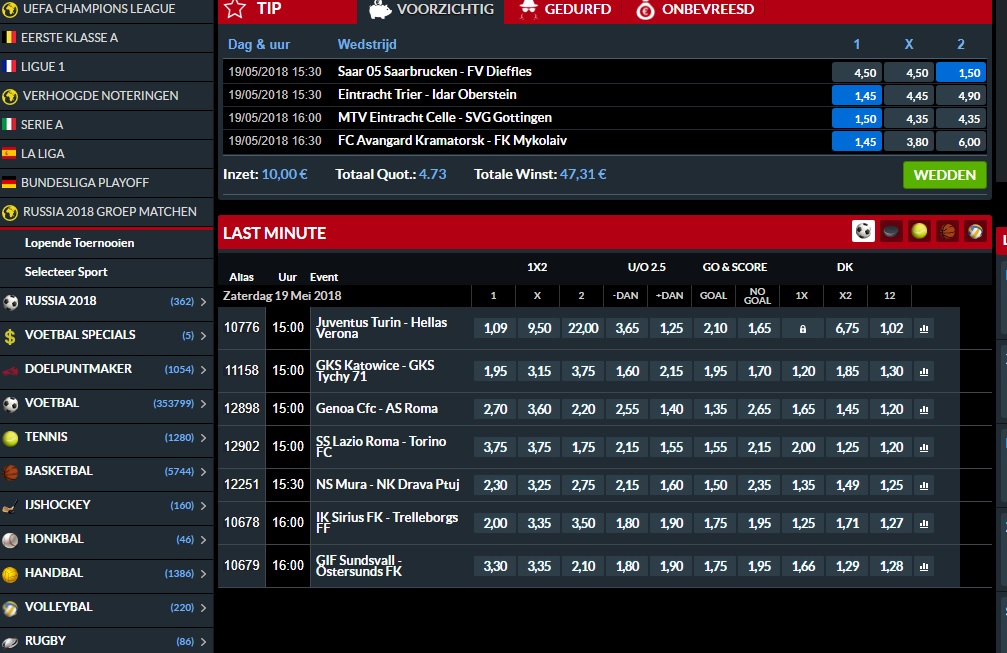
Task: Click the Totaal Quot. value 4.73
Action: click(x=432, y=174)
